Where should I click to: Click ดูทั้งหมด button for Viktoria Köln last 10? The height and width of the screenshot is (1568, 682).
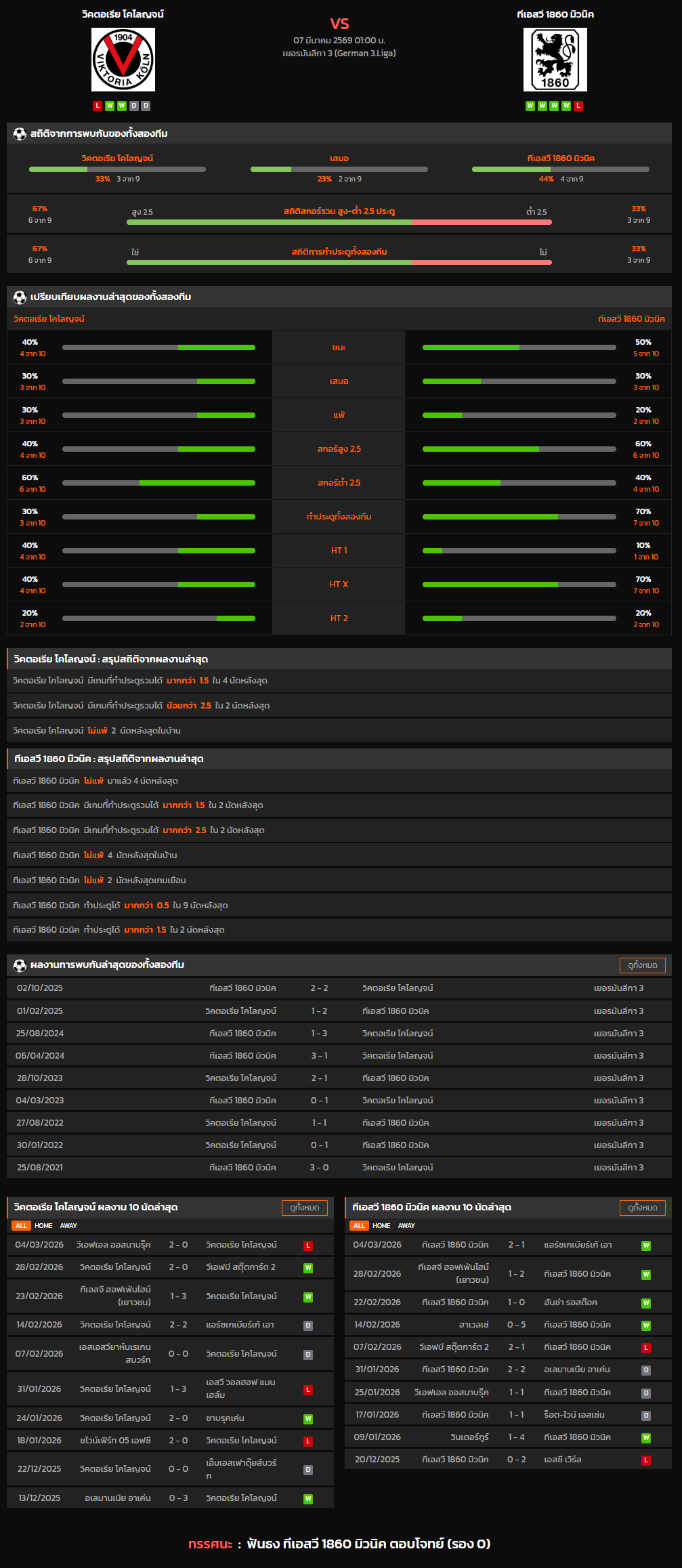(304, 1208)
